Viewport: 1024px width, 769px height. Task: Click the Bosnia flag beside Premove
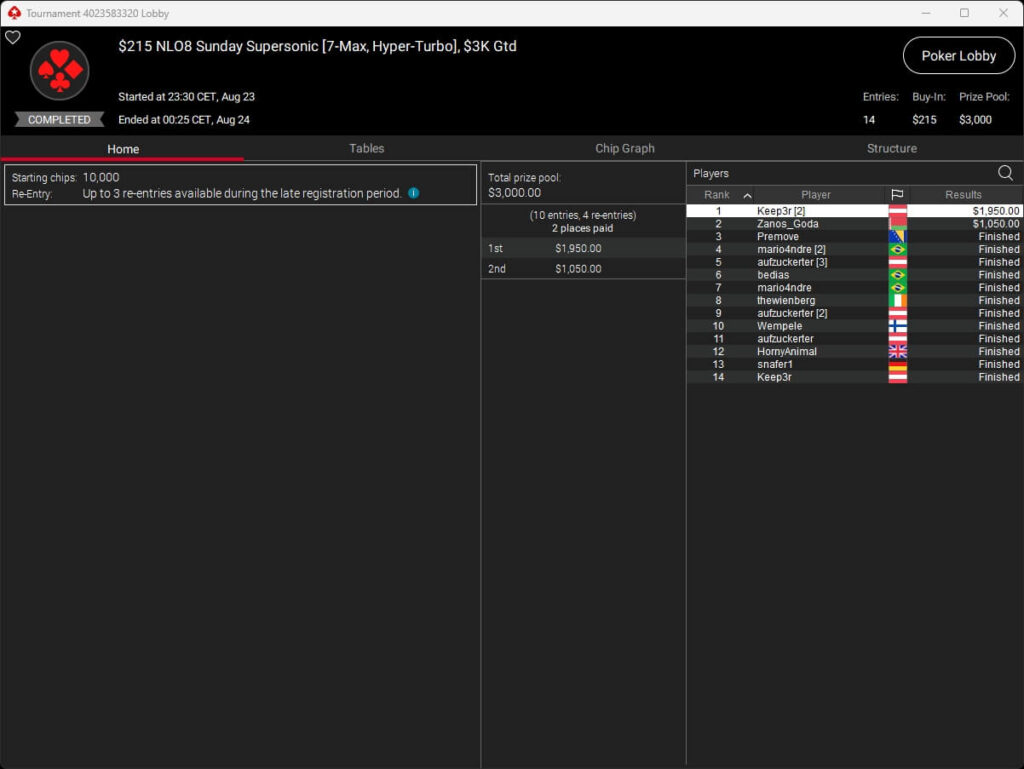pyautogui.click(x=897, y=236)
